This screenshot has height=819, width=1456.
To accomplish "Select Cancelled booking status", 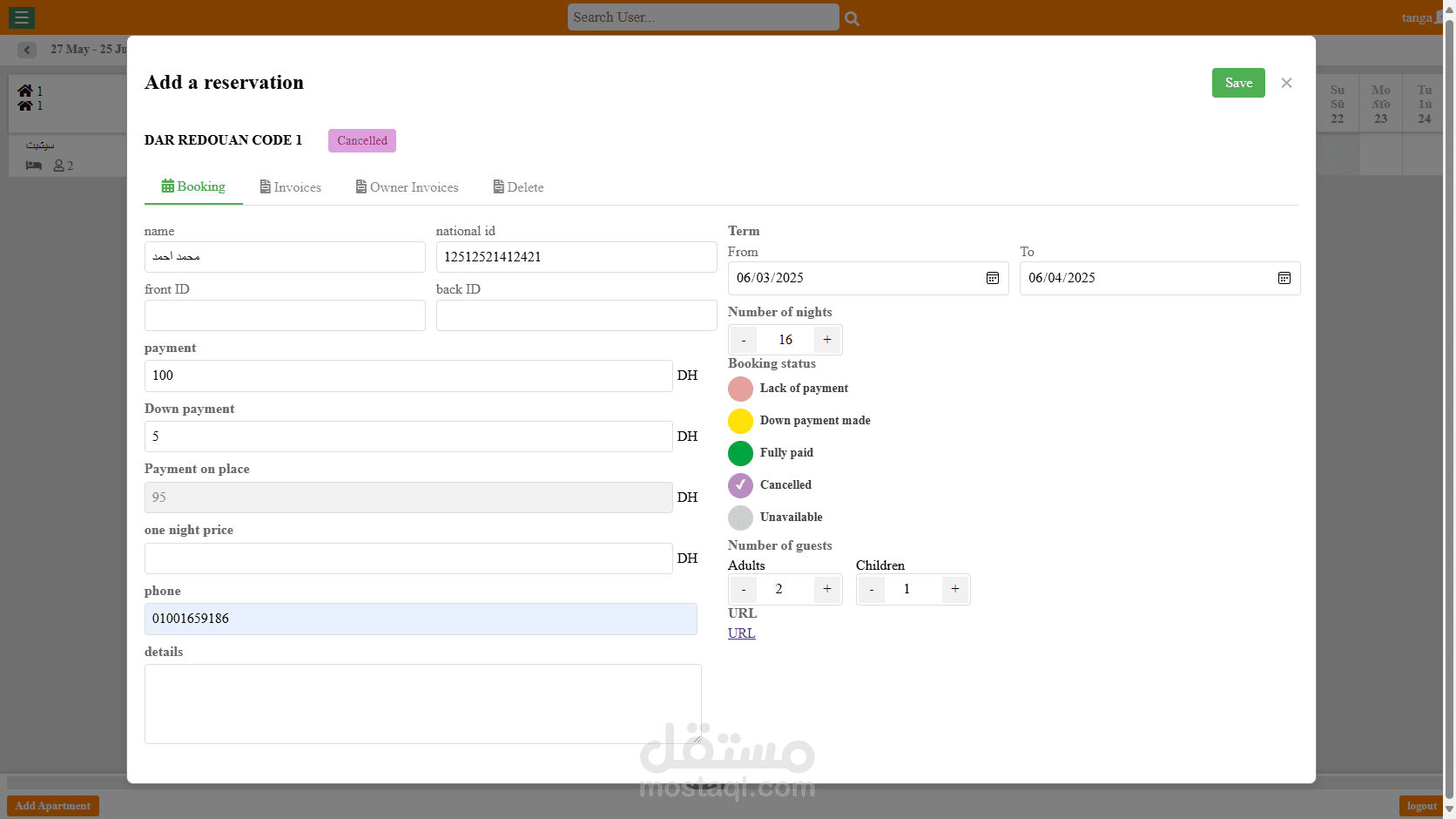I will pos(740,485).
